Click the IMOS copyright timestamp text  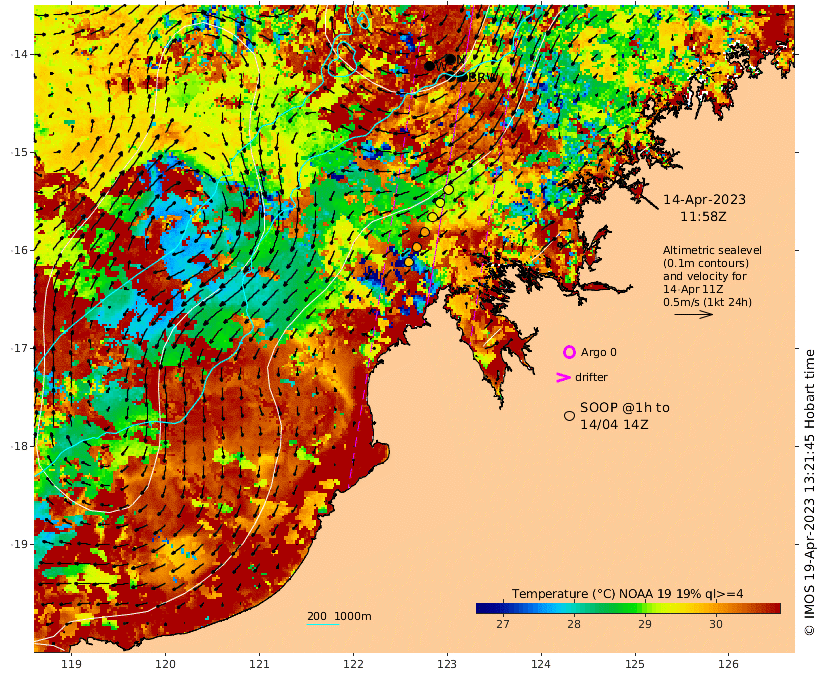810,492
